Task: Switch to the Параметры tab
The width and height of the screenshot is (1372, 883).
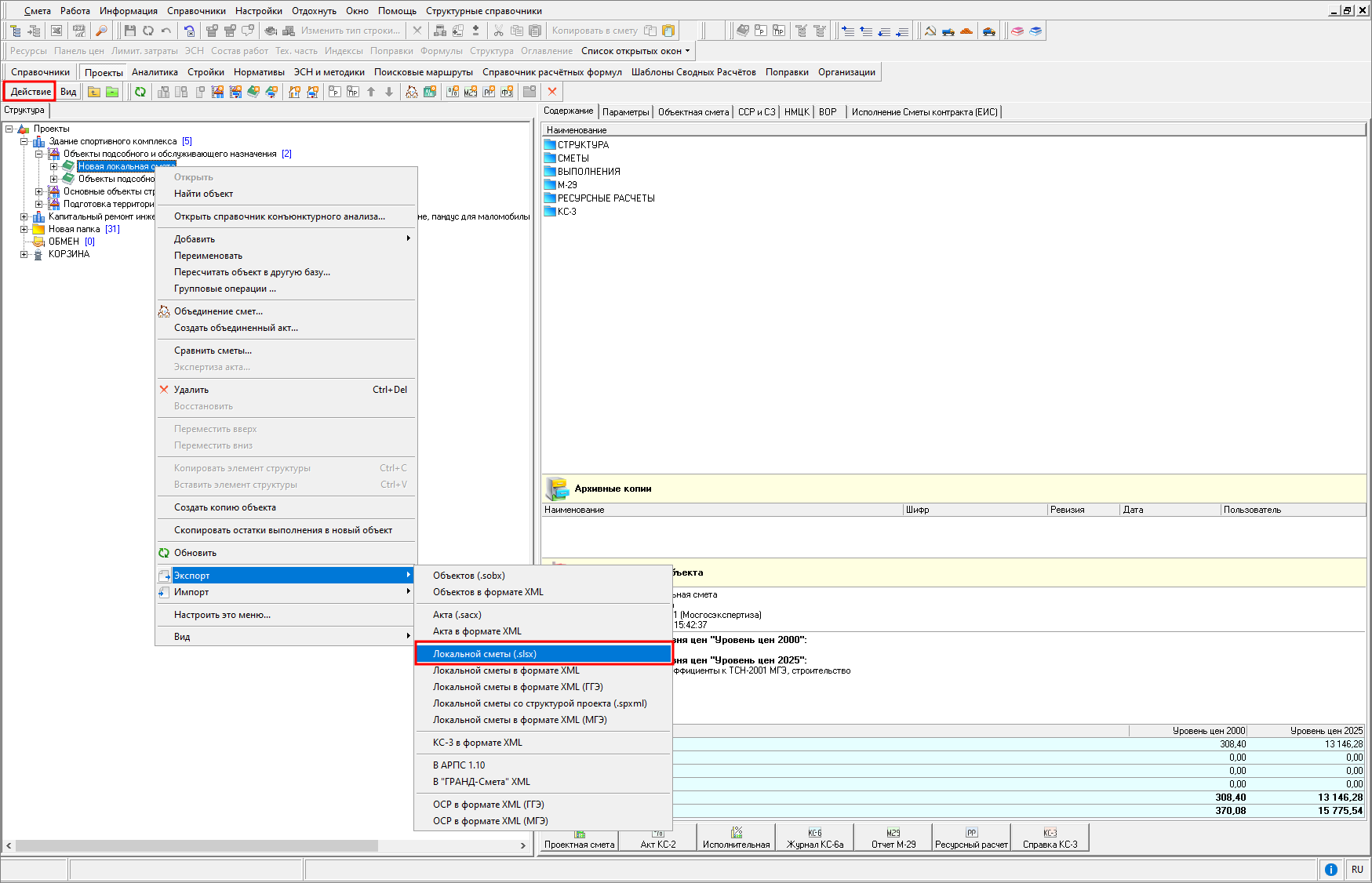Action: pos(626,112)
